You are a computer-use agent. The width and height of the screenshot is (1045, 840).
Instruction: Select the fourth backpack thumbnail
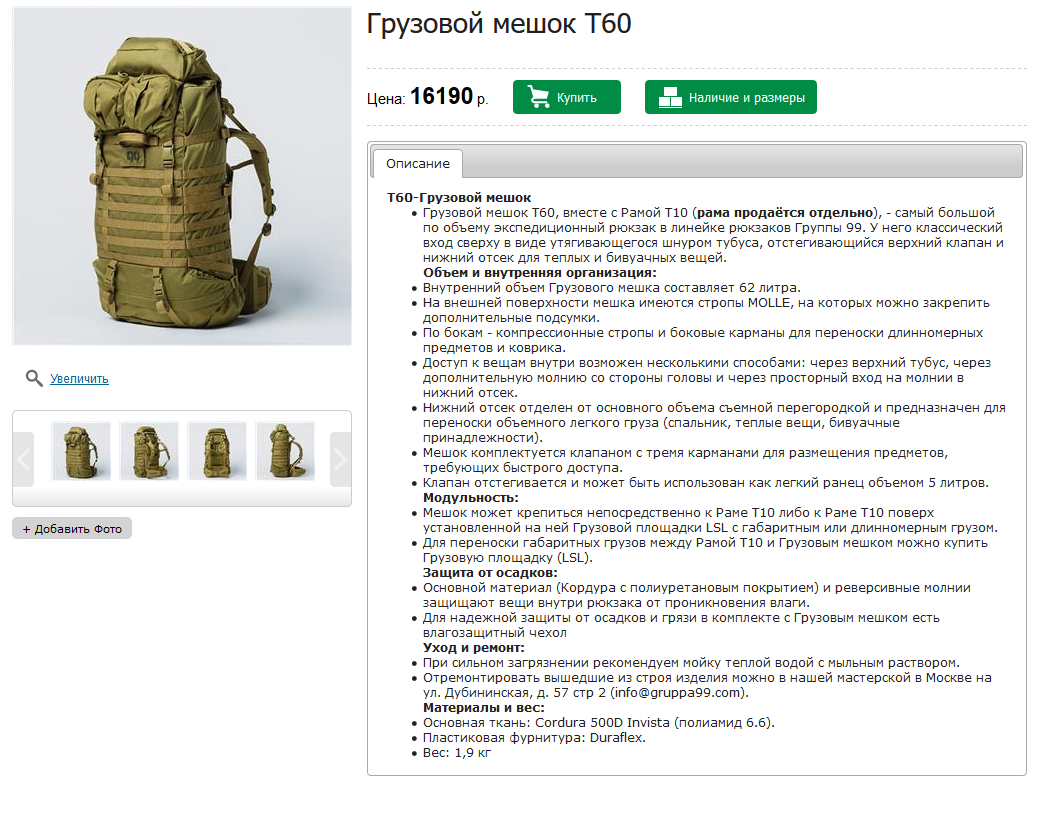tap(285, 451)
